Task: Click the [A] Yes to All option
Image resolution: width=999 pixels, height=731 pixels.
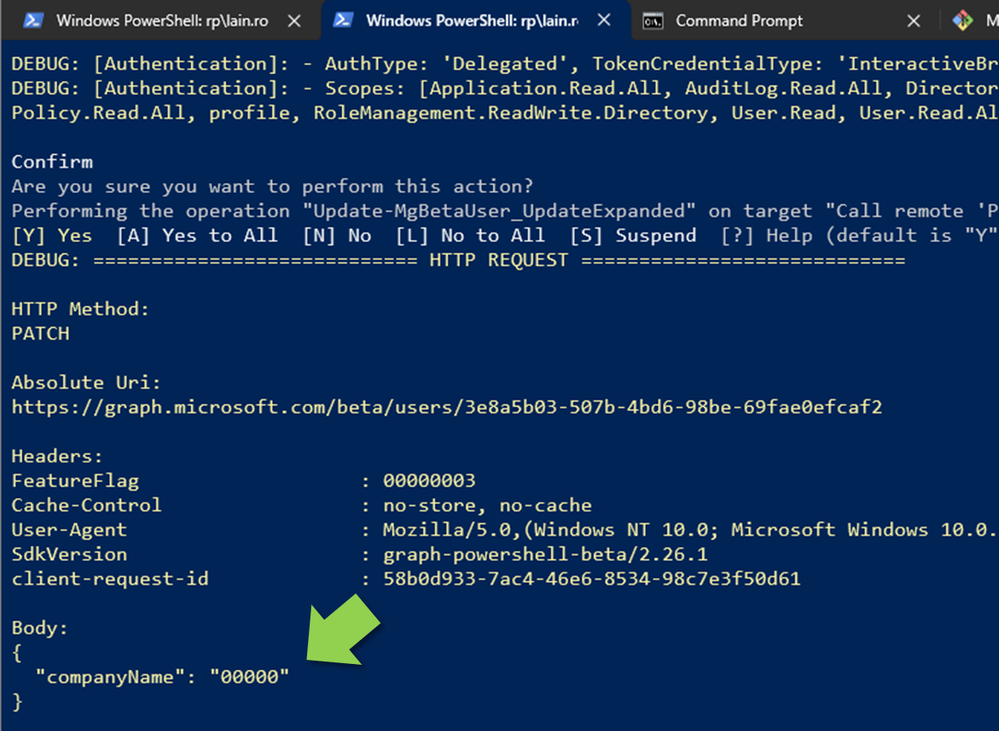Action: [197, 235]
